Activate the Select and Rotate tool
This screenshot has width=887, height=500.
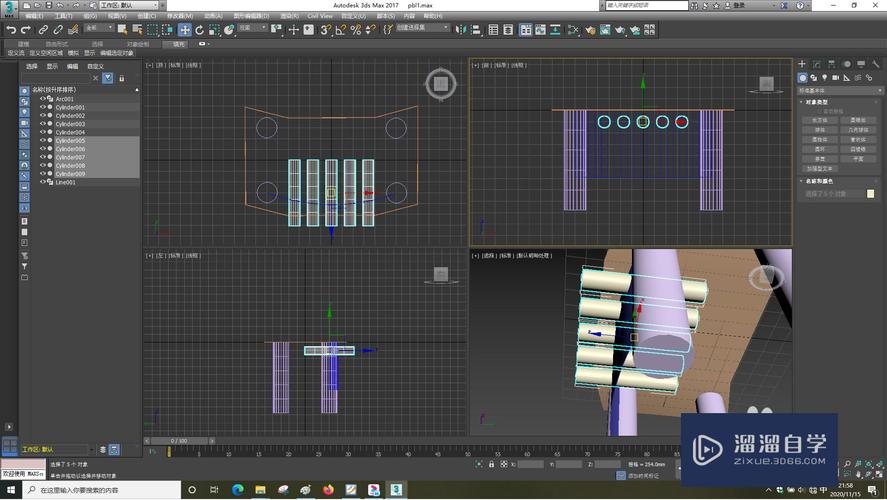pos(199,30)
